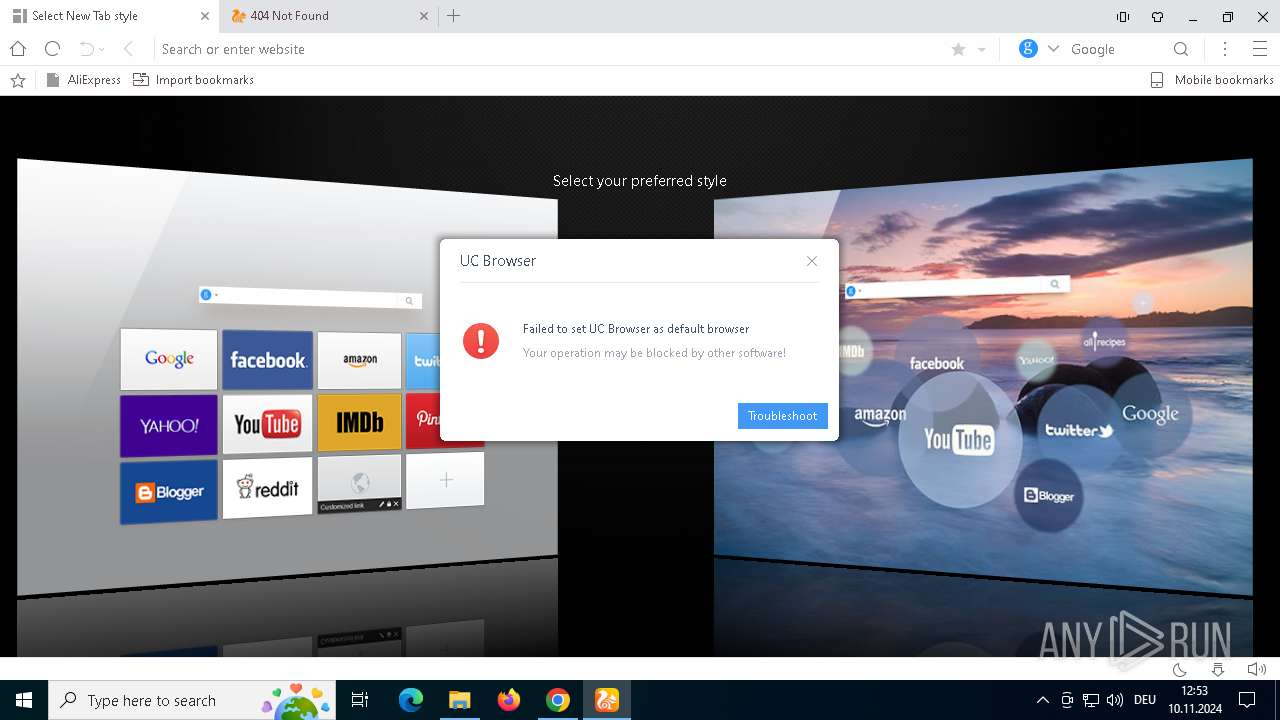Select the amazon tile in classic style

pos(360,360)
